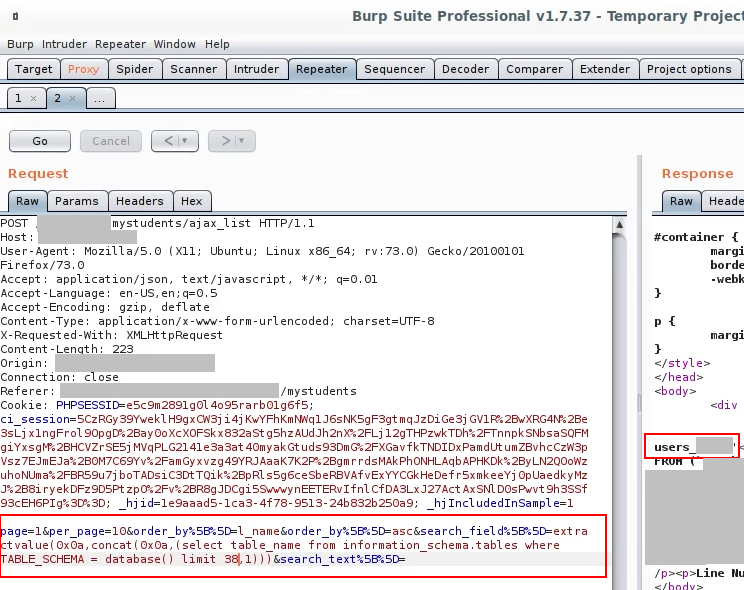Screen dimensions: 744x590
Task: Go back to previous request with < button
Action: pos(168,141)
